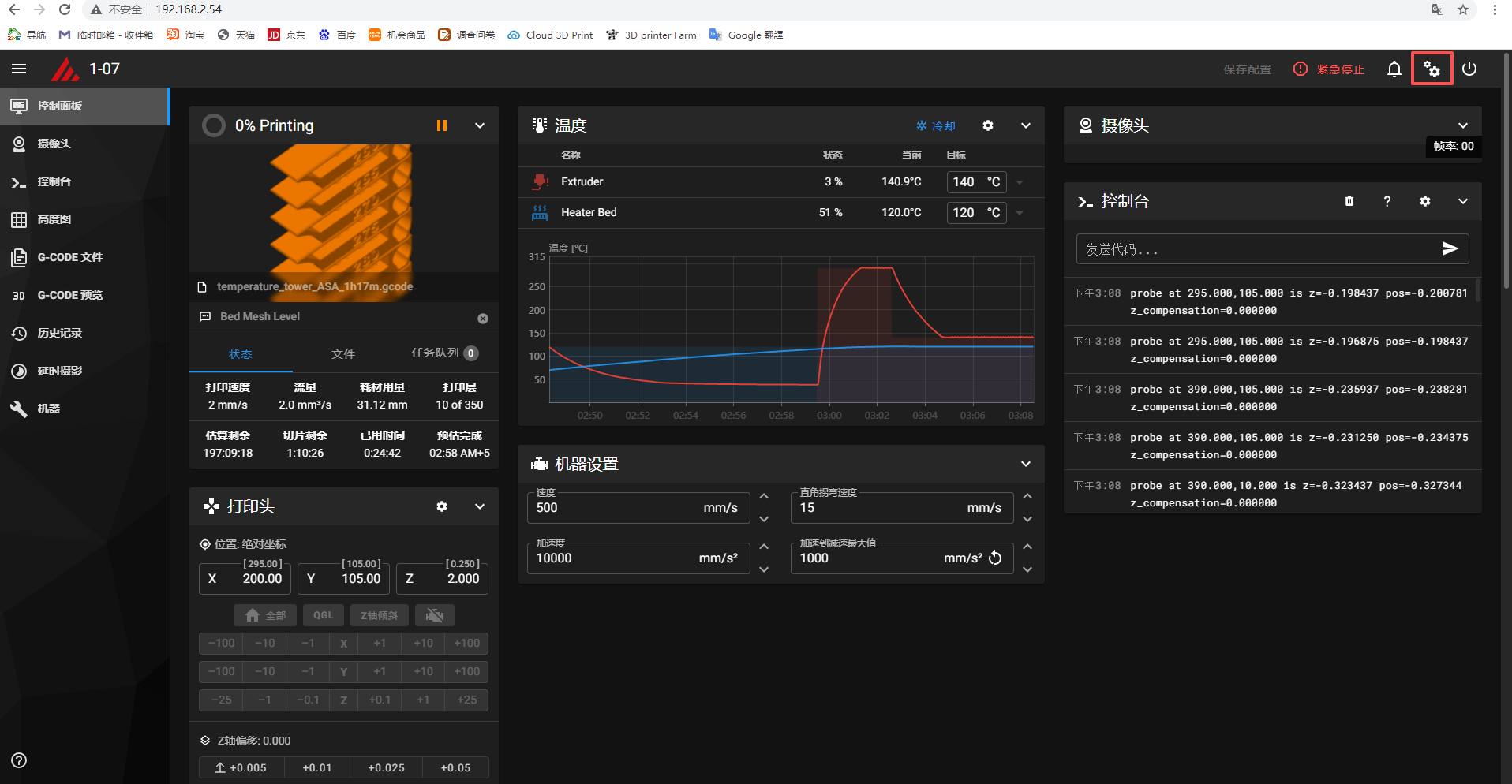Pause the current print job
1512x784 pixels.
coord(442,125)
